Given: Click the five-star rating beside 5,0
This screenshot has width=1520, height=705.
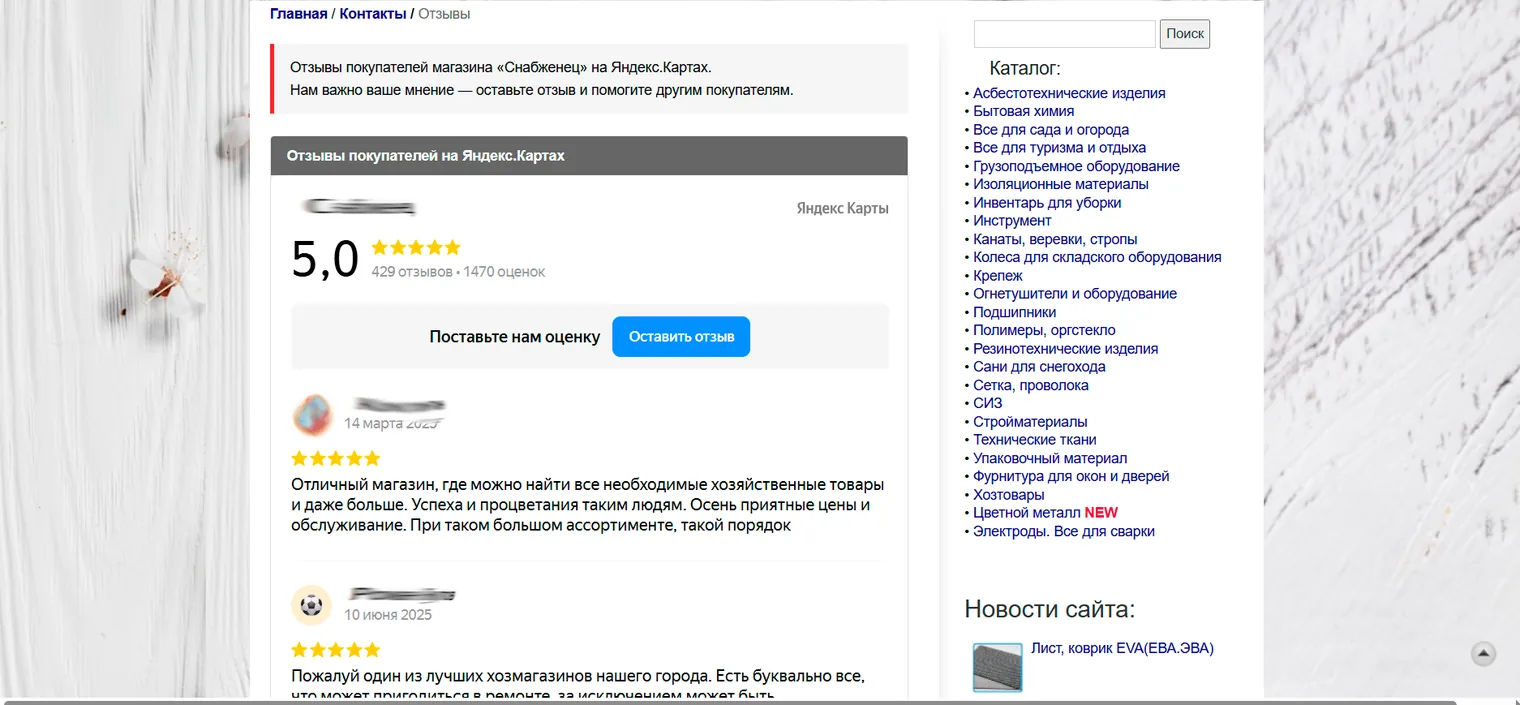Looking at the screenshot, I should click(416, 247).
